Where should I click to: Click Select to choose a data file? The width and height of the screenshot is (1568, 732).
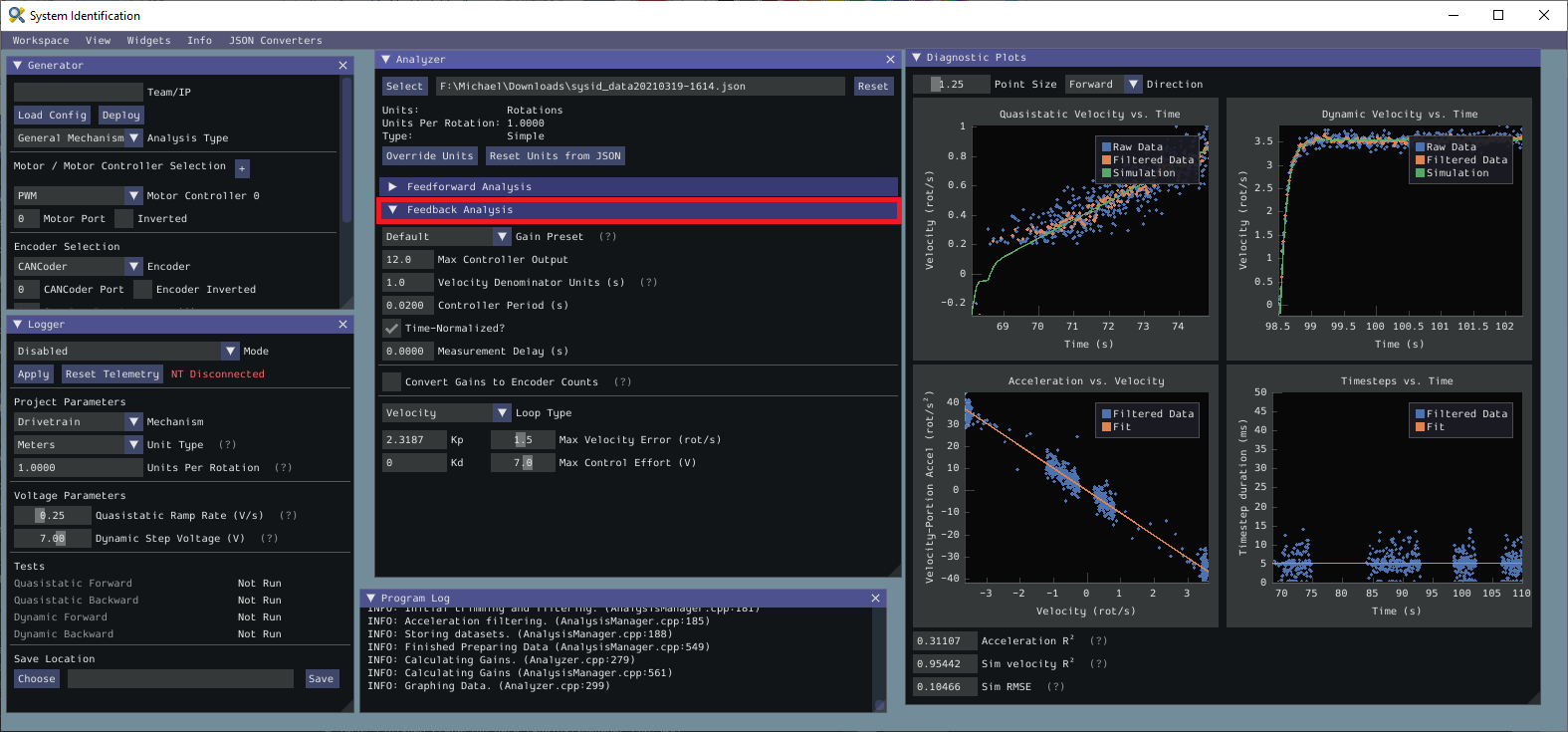(x=404, y=87)
